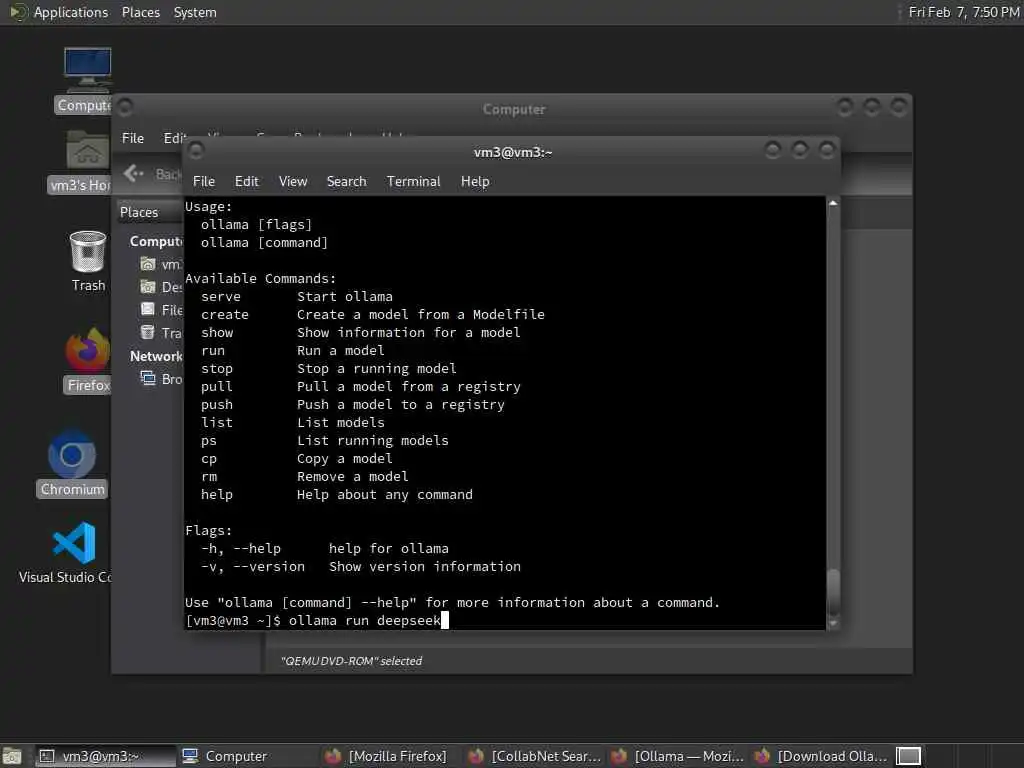
Task: Click 'Remove a model' description text
Action: click(x=353, y=477)
